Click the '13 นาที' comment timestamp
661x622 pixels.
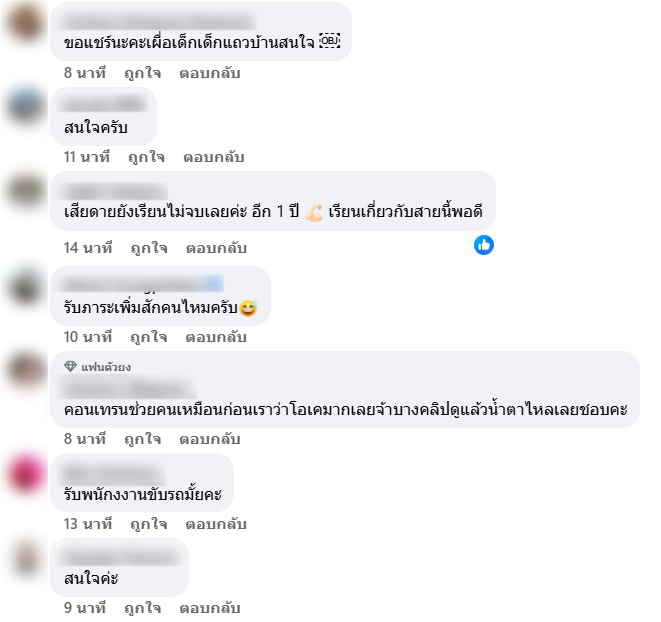(88, 524)
